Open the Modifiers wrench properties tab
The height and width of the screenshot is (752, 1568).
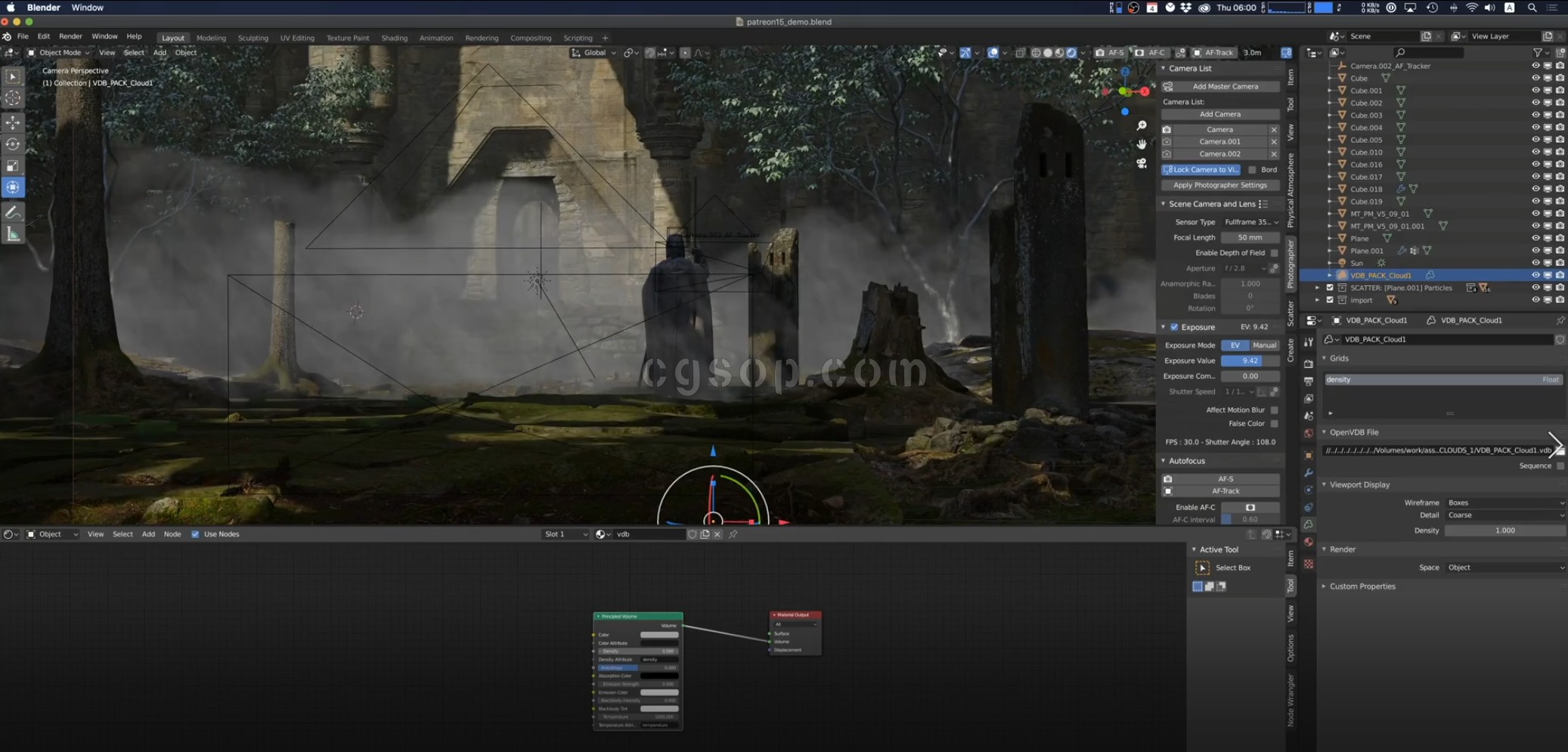(x=1309, y=473)
